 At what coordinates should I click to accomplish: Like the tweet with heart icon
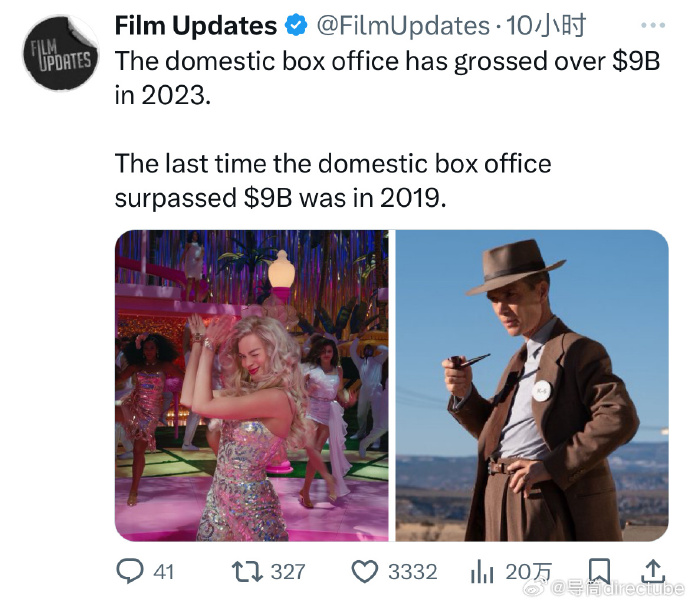(365, 572)
